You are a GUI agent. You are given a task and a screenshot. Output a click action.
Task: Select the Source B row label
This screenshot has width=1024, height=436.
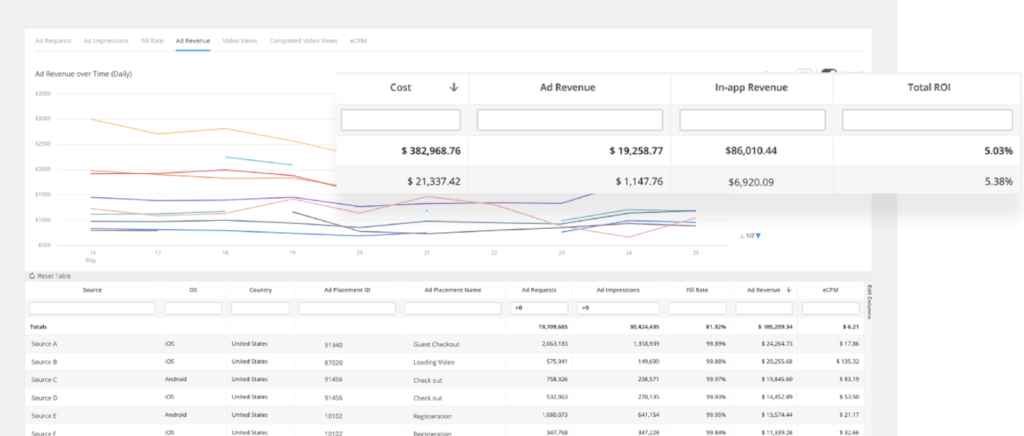coord(44,362)
